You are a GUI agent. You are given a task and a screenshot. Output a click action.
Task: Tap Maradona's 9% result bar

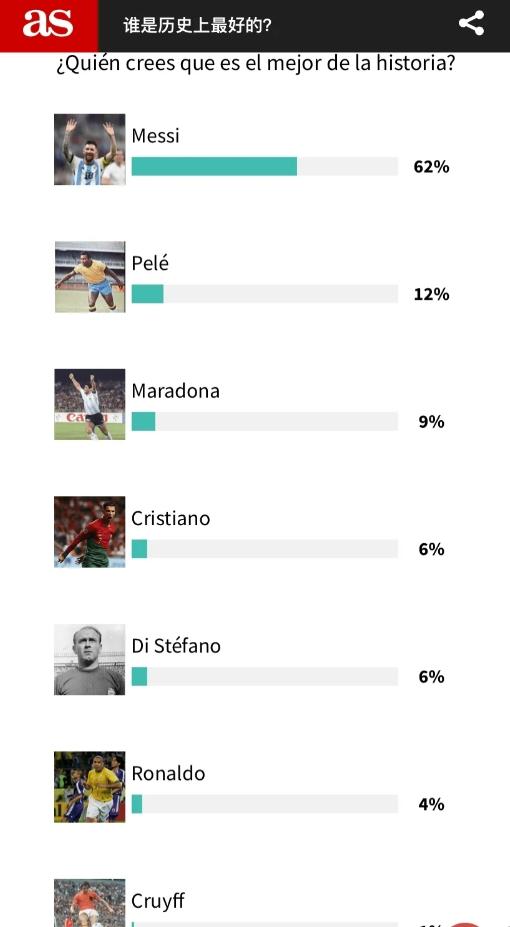[265, 422]
